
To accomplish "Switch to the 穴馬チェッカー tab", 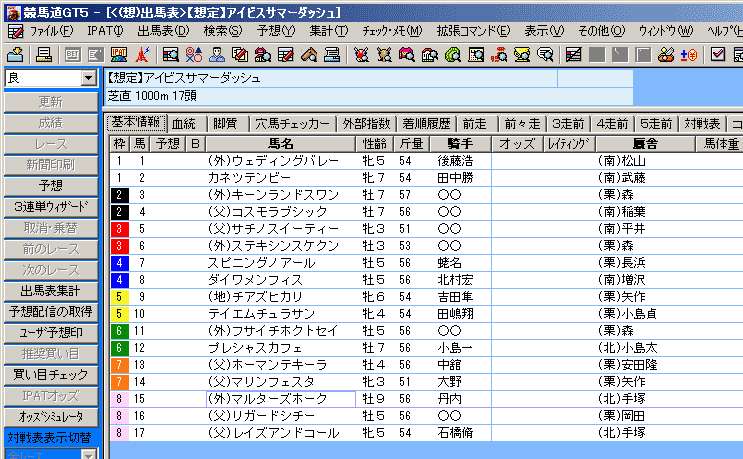I will tap(291, 123).
